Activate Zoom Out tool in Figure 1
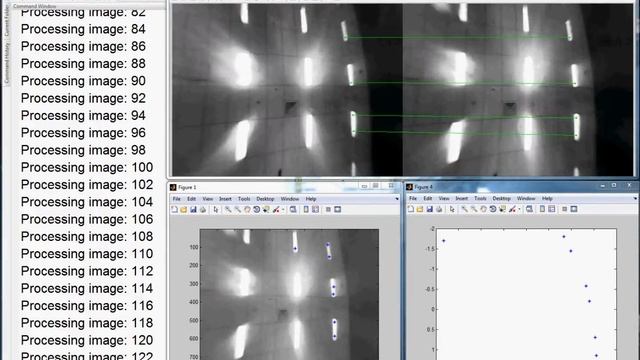 tap(238, 209)
